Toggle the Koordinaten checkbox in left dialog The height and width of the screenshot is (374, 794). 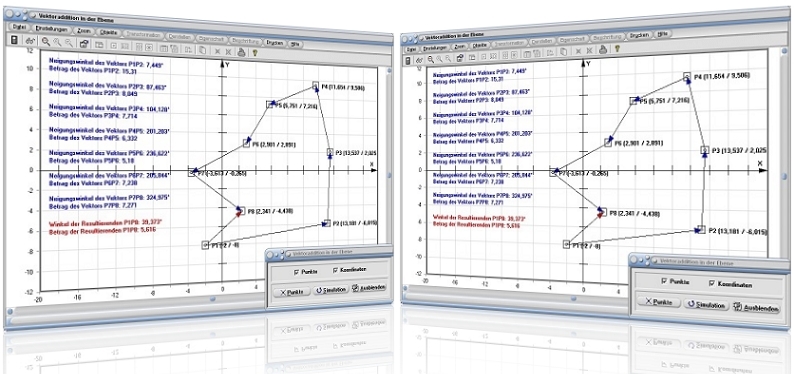pyautogui.click(x=335, y=270)
